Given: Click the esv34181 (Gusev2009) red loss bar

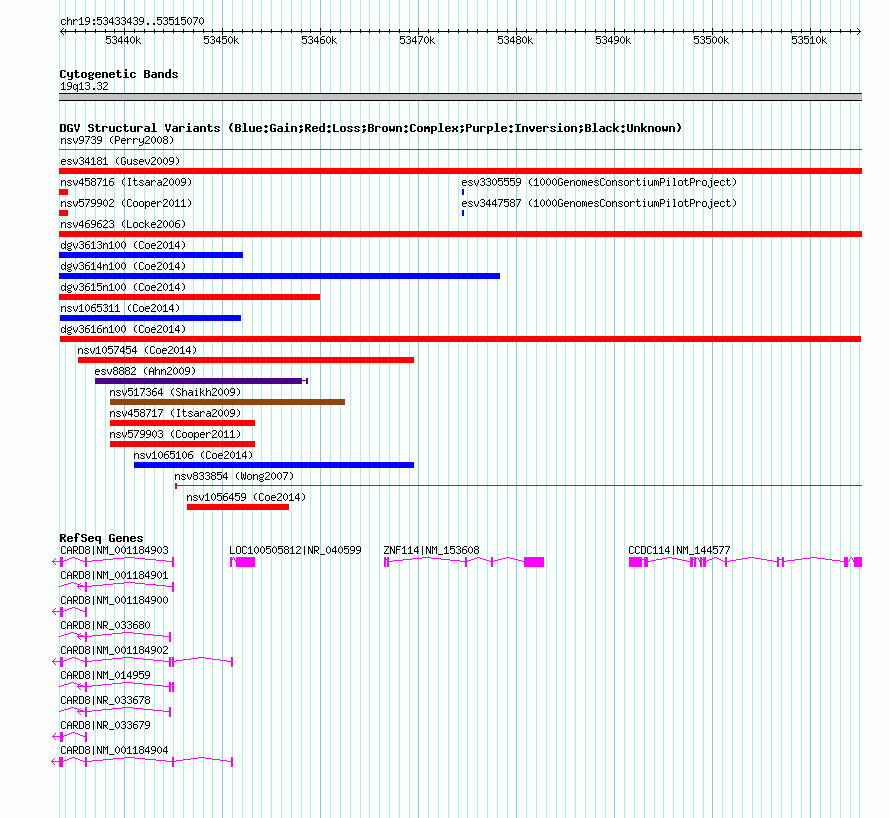Looking at the screenshot, I should pos(460,171).
